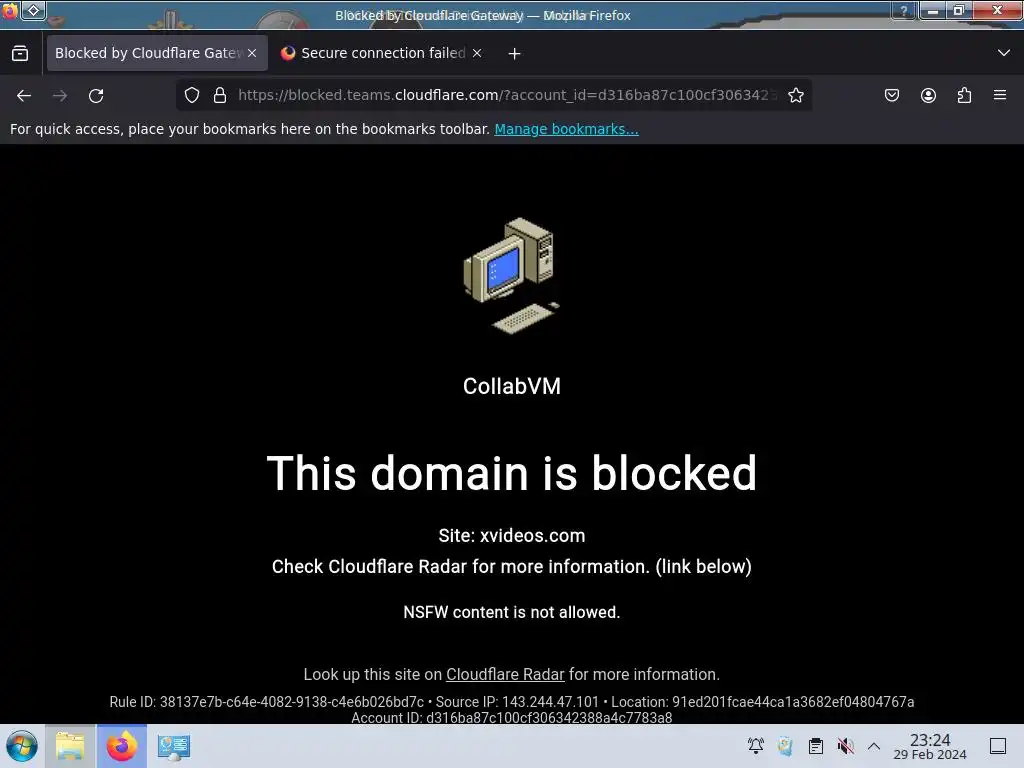Open Manage bookmarks link
This screenshot has width=1024, height=768.
click(566, 129)
